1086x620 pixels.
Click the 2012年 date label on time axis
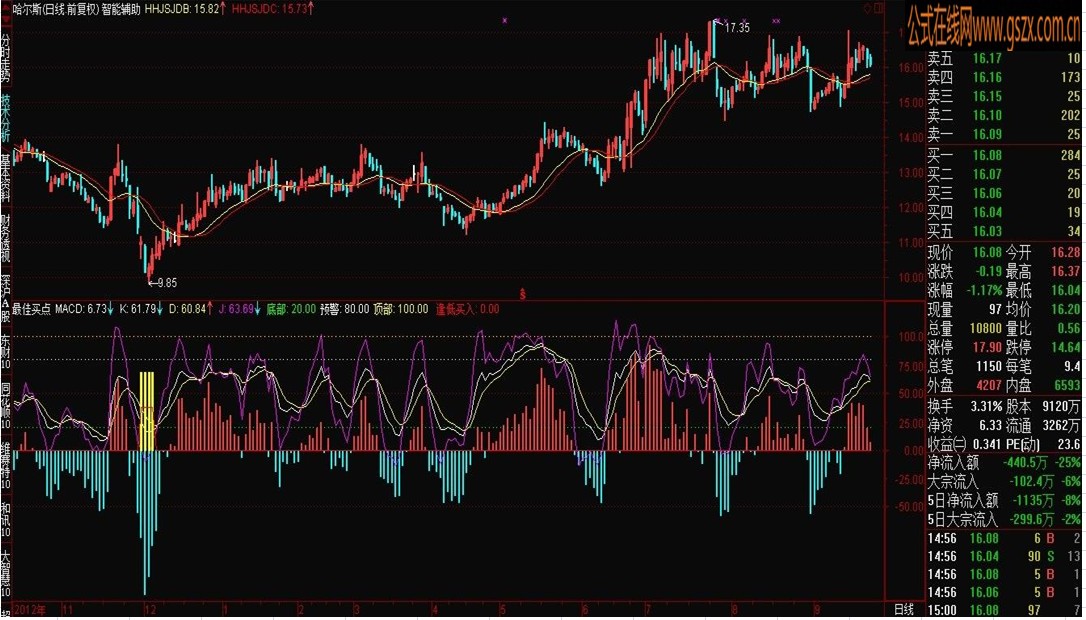point(31,610)
